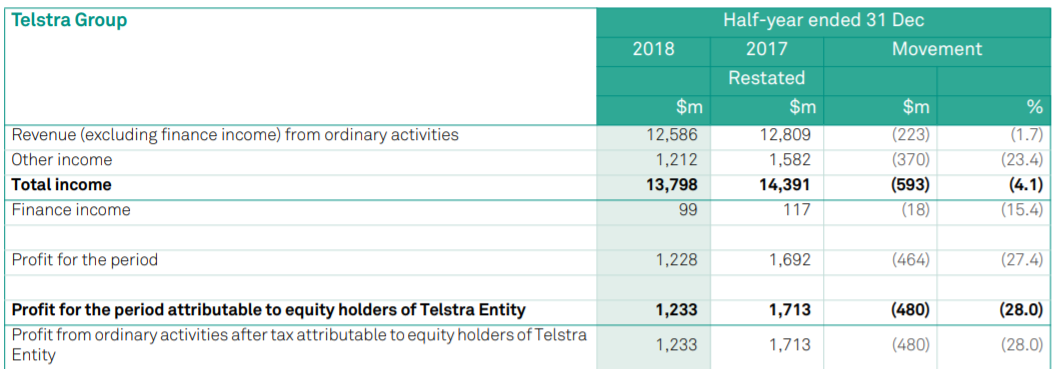Viewport: 1055px width, 369px height.
Task: Select the Movement column header
Action: tap(937, 49)
